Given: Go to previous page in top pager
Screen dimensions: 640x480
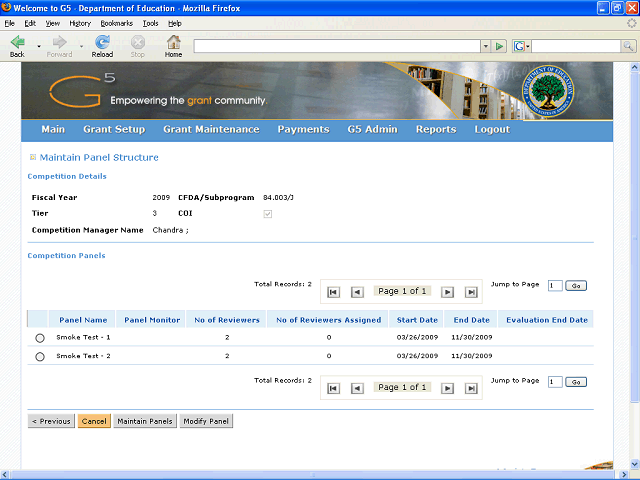Looking at the screenshot, I should point(357,292).
